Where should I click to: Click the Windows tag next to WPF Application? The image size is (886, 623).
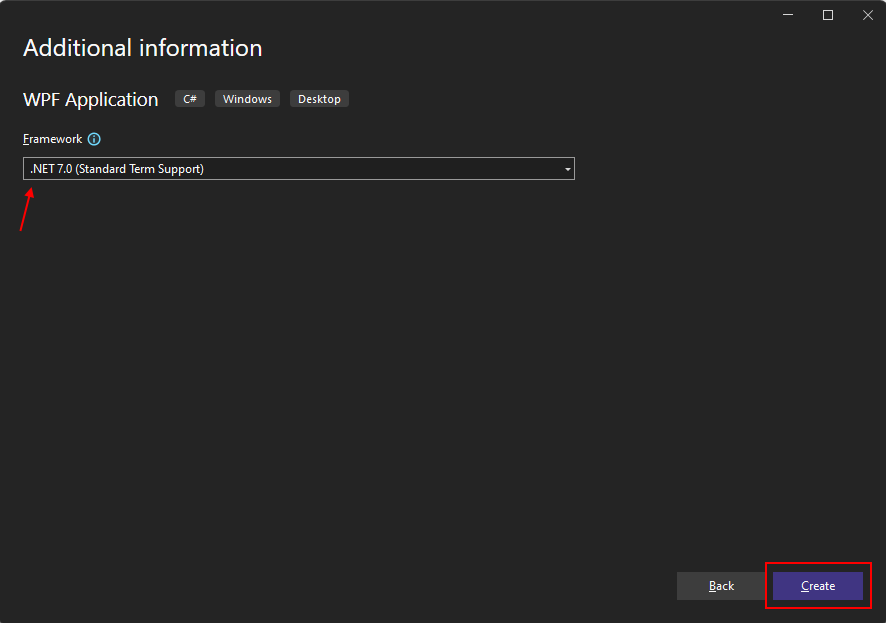tap(246, 98)
